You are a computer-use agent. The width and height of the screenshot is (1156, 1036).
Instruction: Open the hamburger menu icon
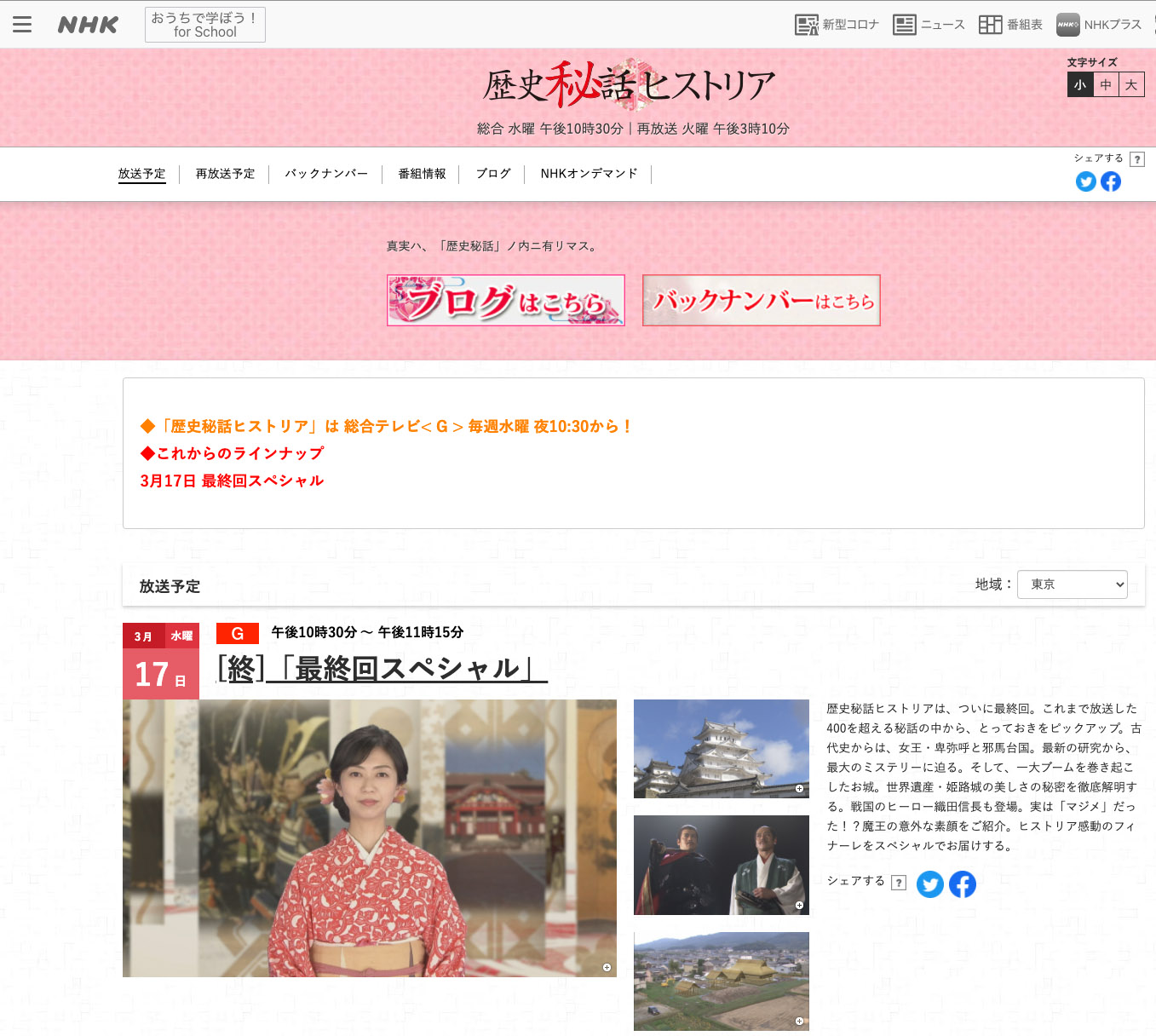[x=22, y=24]
